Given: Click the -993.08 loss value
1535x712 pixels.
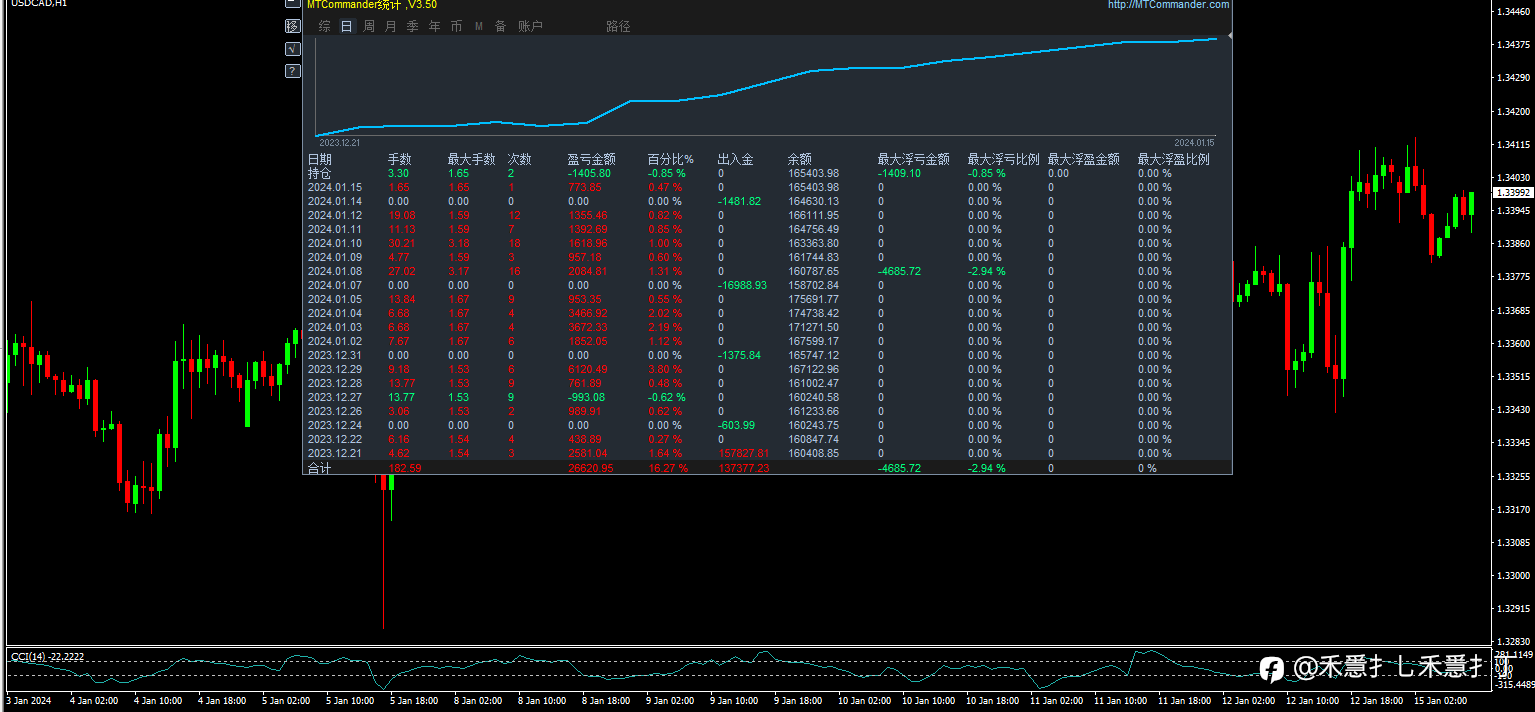Looking at the screenshot, I should point(586,397).
